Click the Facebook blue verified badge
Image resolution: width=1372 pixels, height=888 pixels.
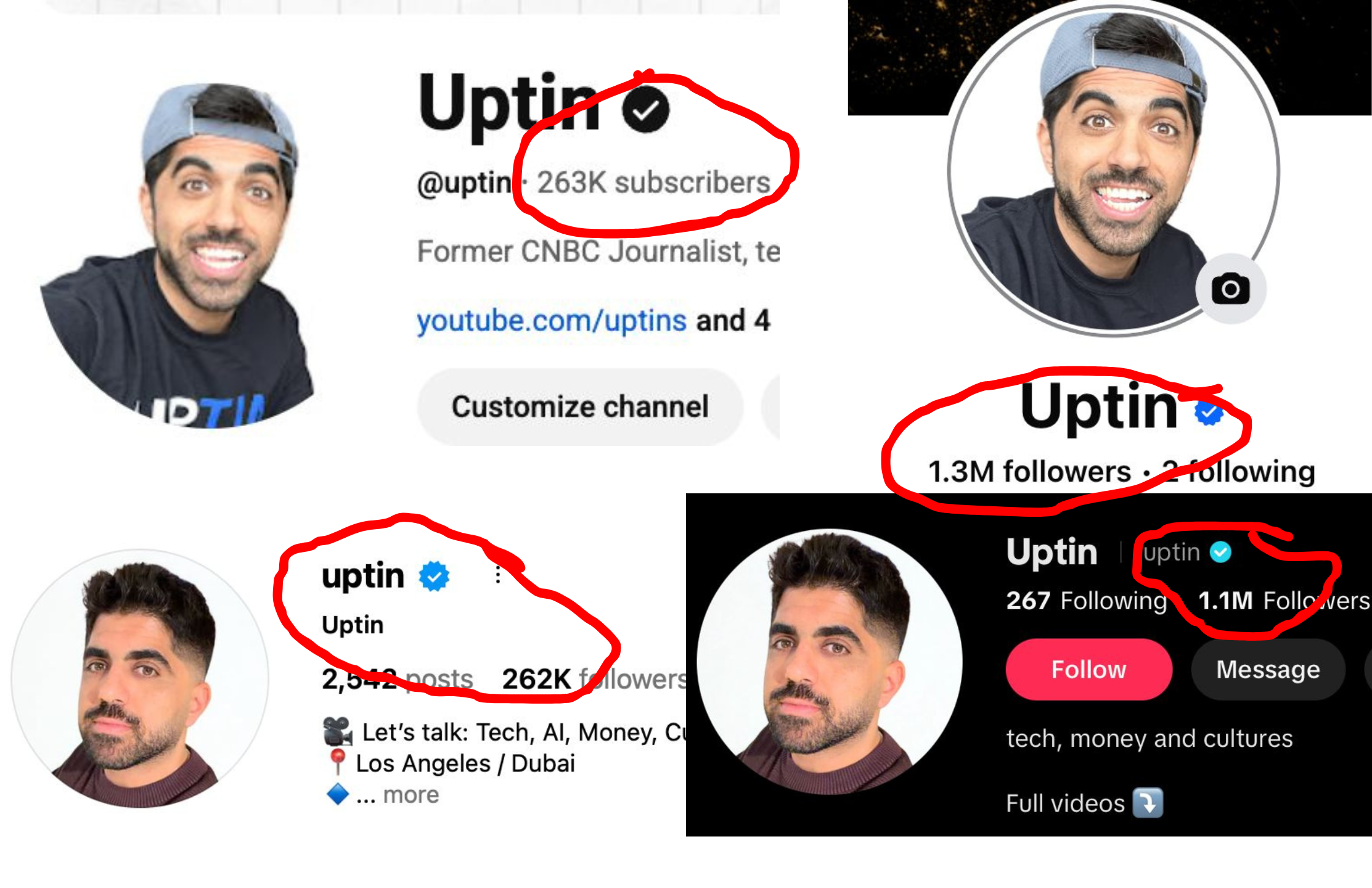(1209, 412)
